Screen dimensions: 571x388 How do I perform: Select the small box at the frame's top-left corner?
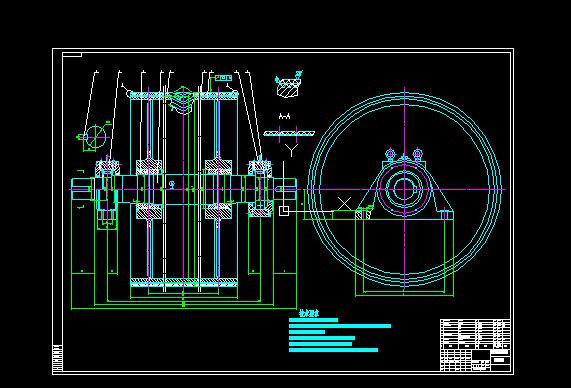click(x=72, y=55)
